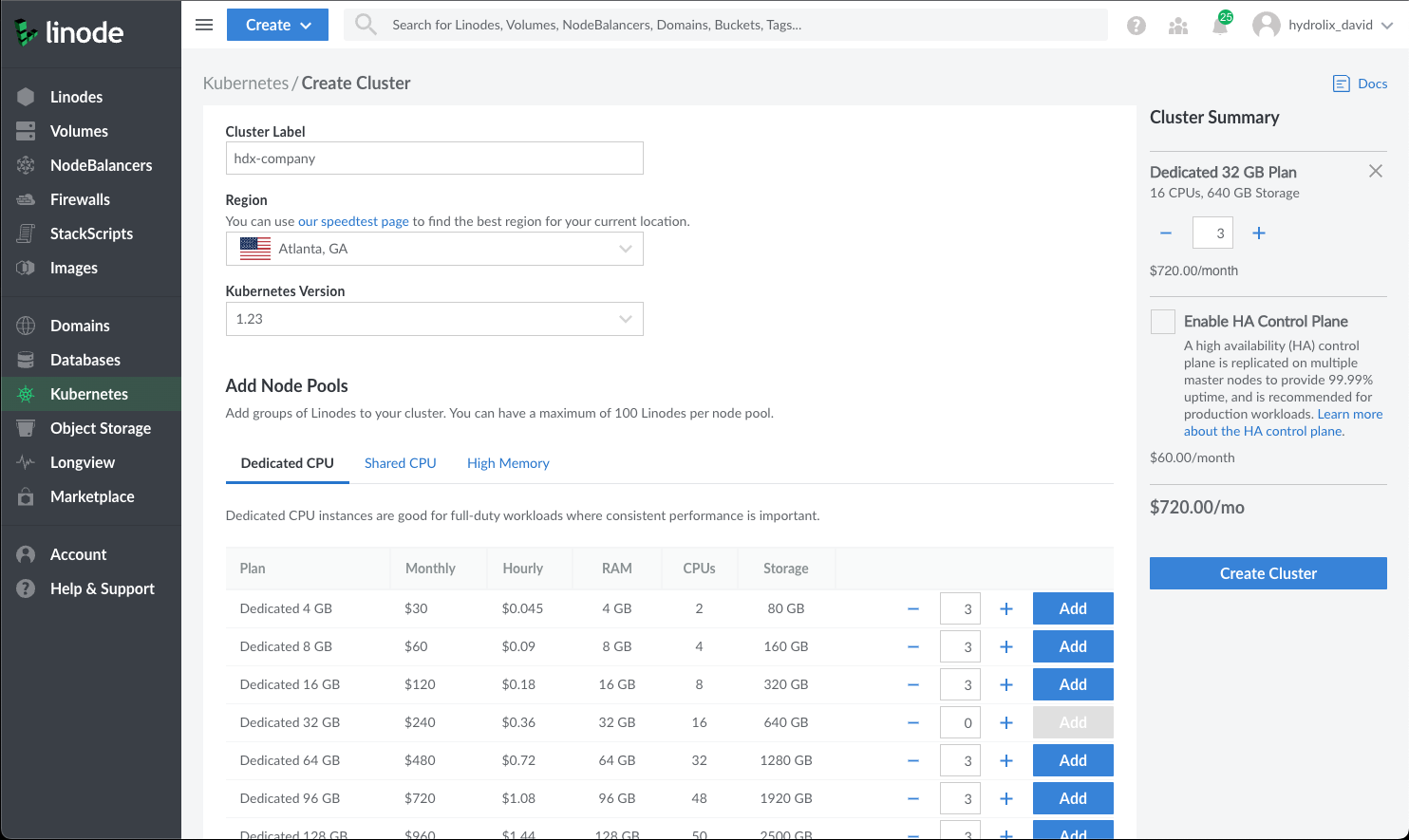This screenshot has height=840, width=1409.
Task: Open the Kubernetes Version dropdown
Action: [435, 319]
